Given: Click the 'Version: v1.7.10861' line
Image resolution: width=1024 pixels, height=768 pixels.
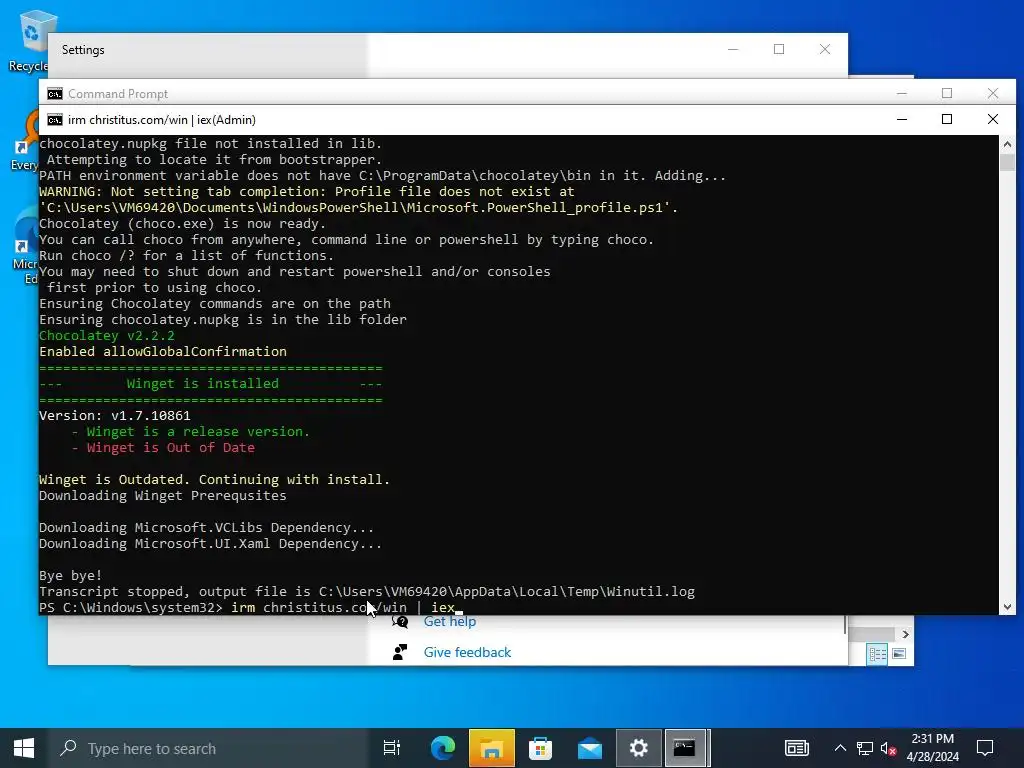Looking at the screenshot, I should click(115, 416).
